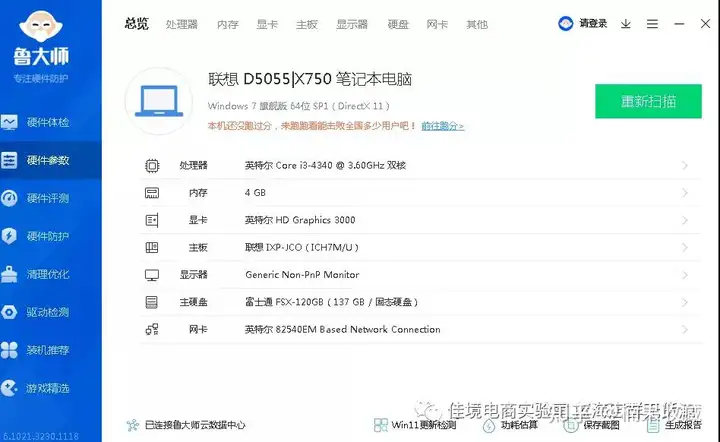Select the 82540EM Network Connection text
This screenshot has width=720, height=442.
[343, 330]
